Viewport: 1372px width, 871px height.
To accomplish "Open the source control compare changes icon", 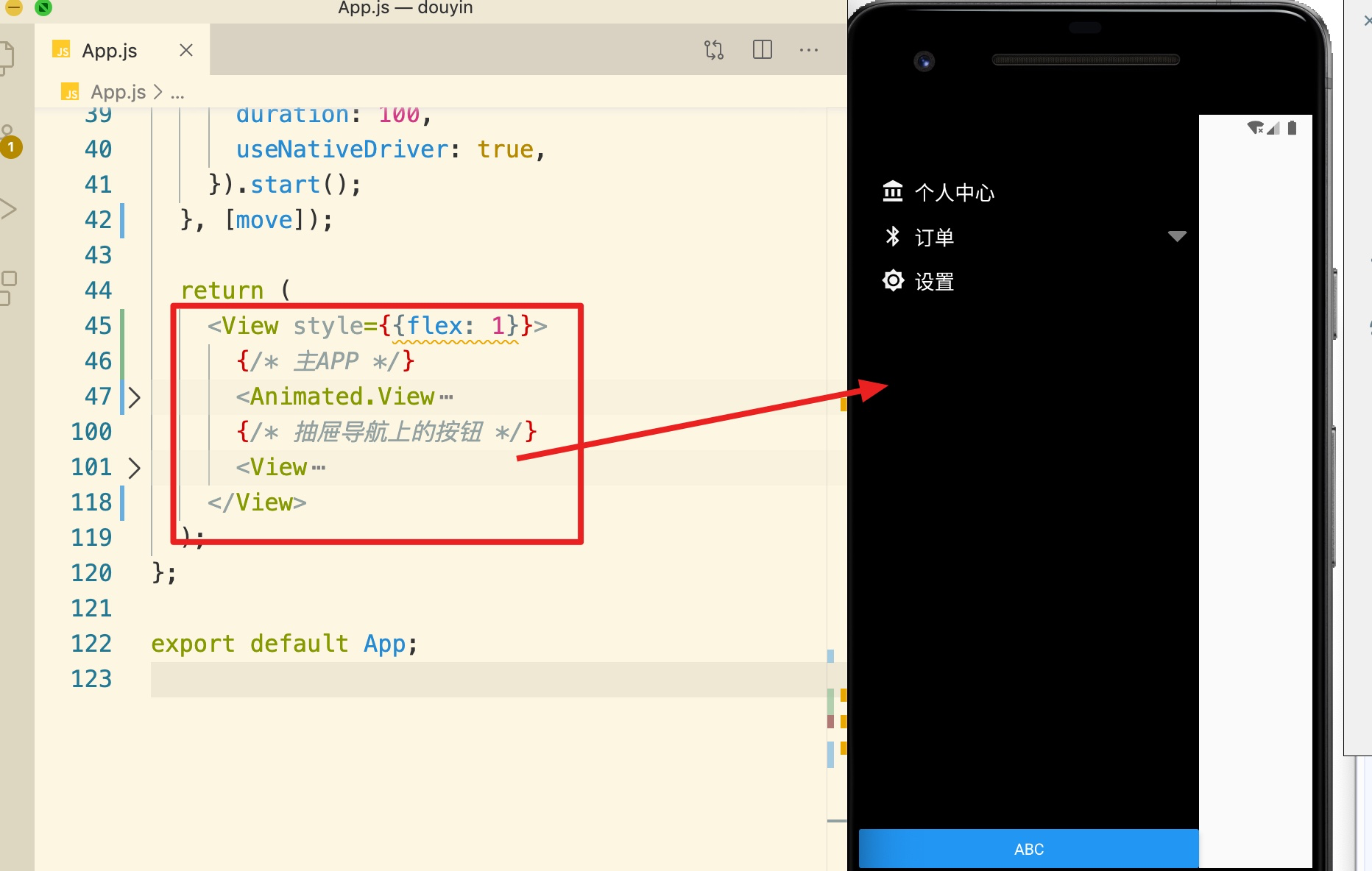I will [x=713, y=50].
